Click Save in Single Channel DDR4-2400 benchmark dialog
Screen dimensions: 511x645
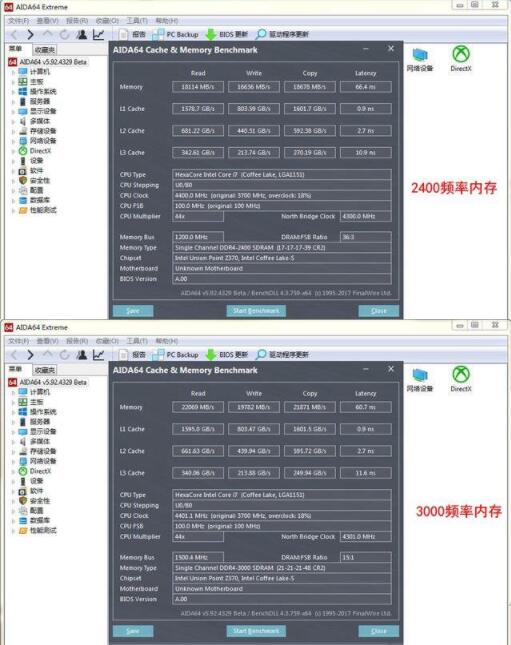(133, 311)
